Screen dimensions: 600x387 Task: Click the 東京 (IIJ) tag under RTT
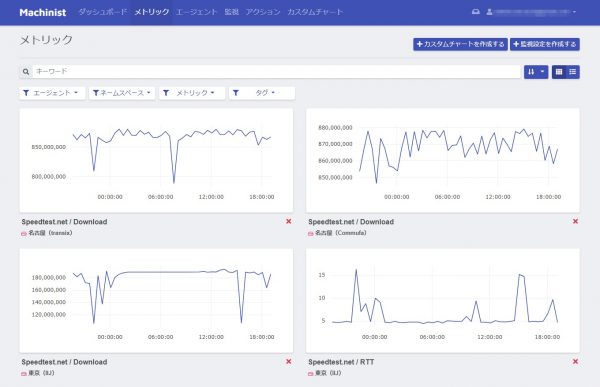coord(324,373)
